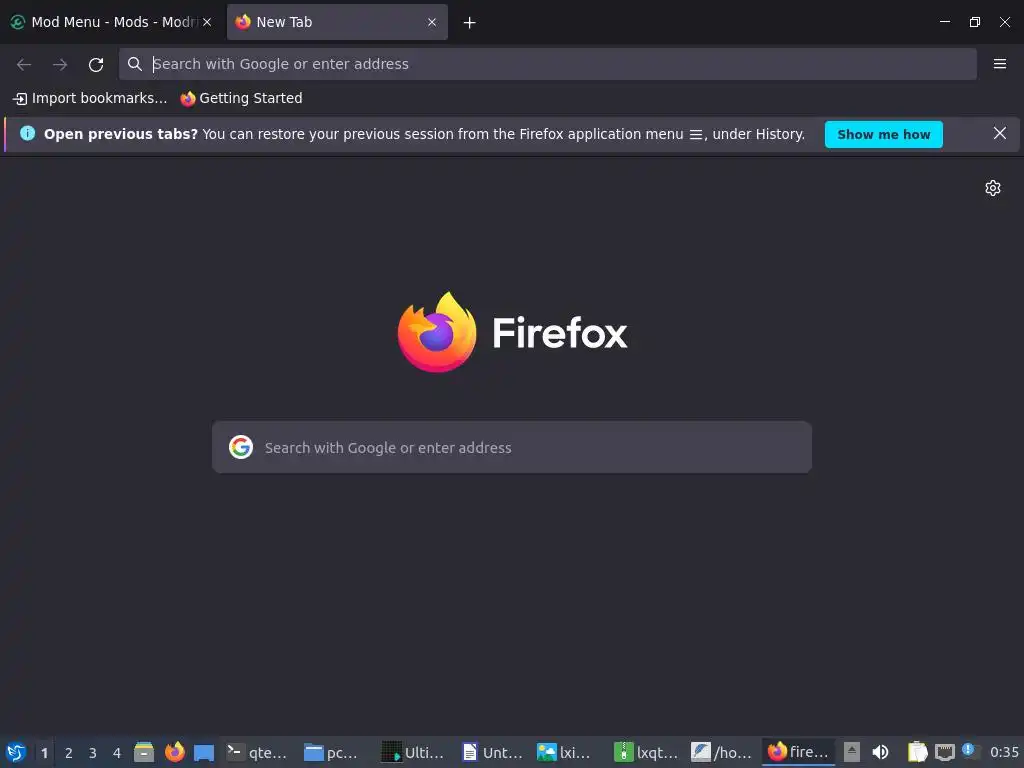Launch Firefox from quick launch panel
1024x768 pixels.
click(x=174, y=752)
